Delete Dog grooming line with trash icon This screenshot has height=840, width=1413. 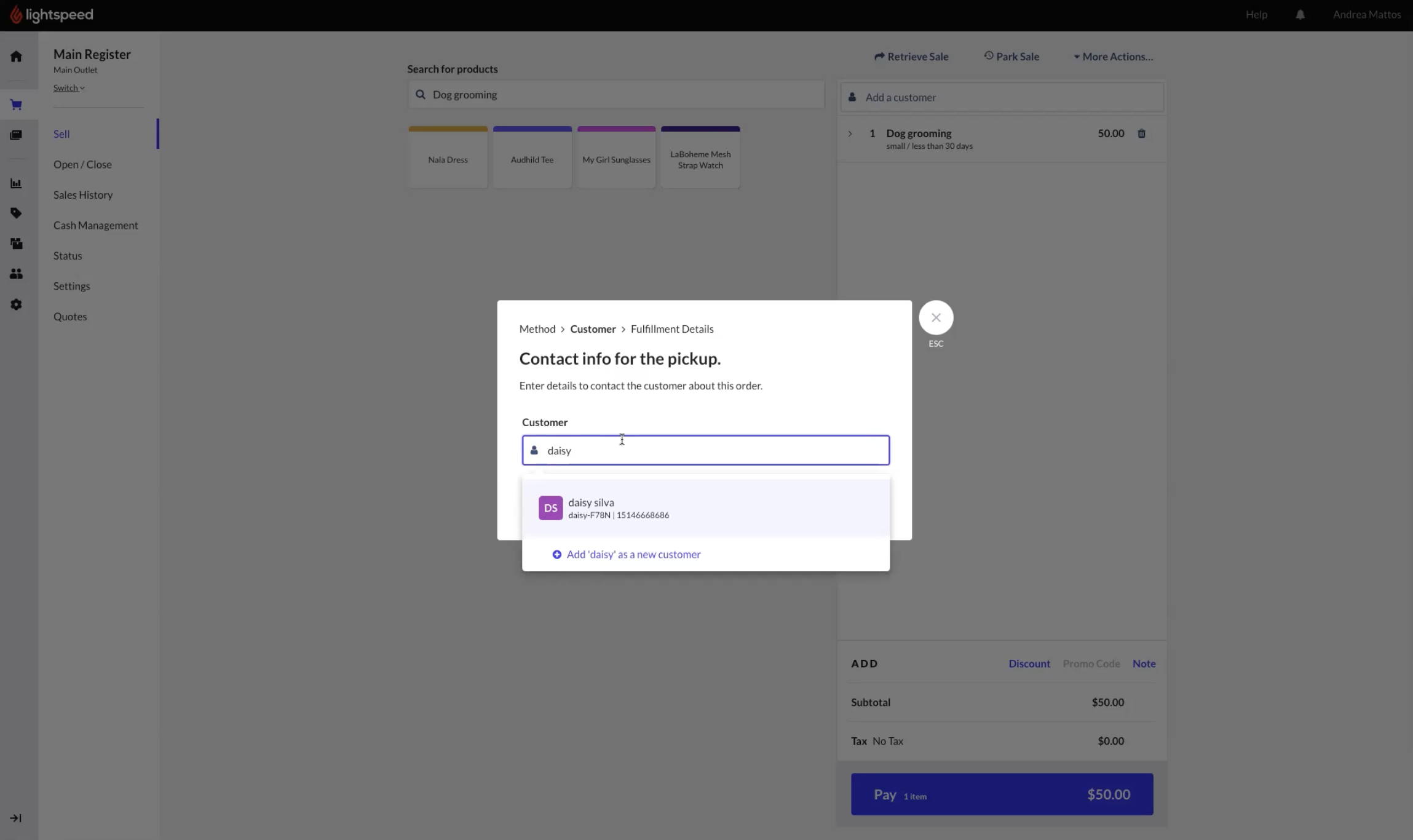coord(1141,133)
